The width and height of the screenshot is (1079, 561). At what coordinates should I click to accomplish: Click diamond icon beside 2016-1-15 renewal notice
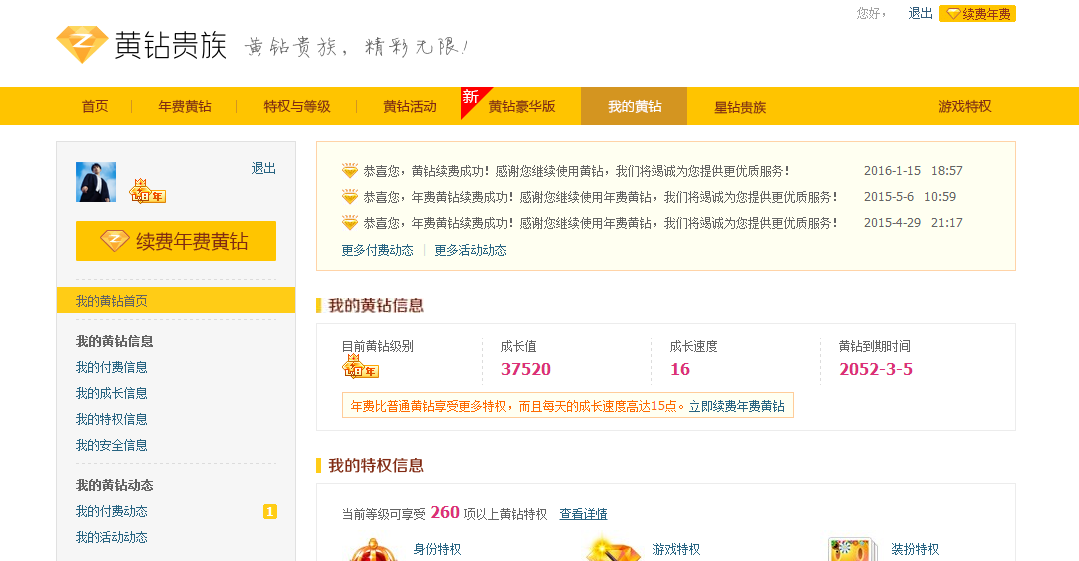pos(350,171)
